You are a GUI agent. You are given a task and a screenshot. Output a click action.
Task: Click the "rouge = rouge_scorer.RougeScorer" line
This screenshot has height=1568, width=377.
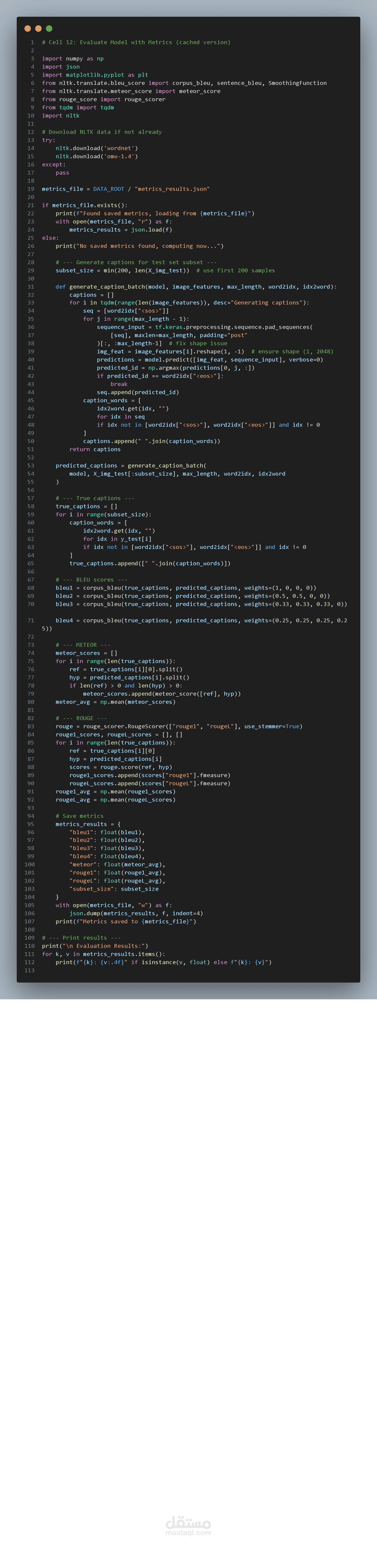point(179,726)
